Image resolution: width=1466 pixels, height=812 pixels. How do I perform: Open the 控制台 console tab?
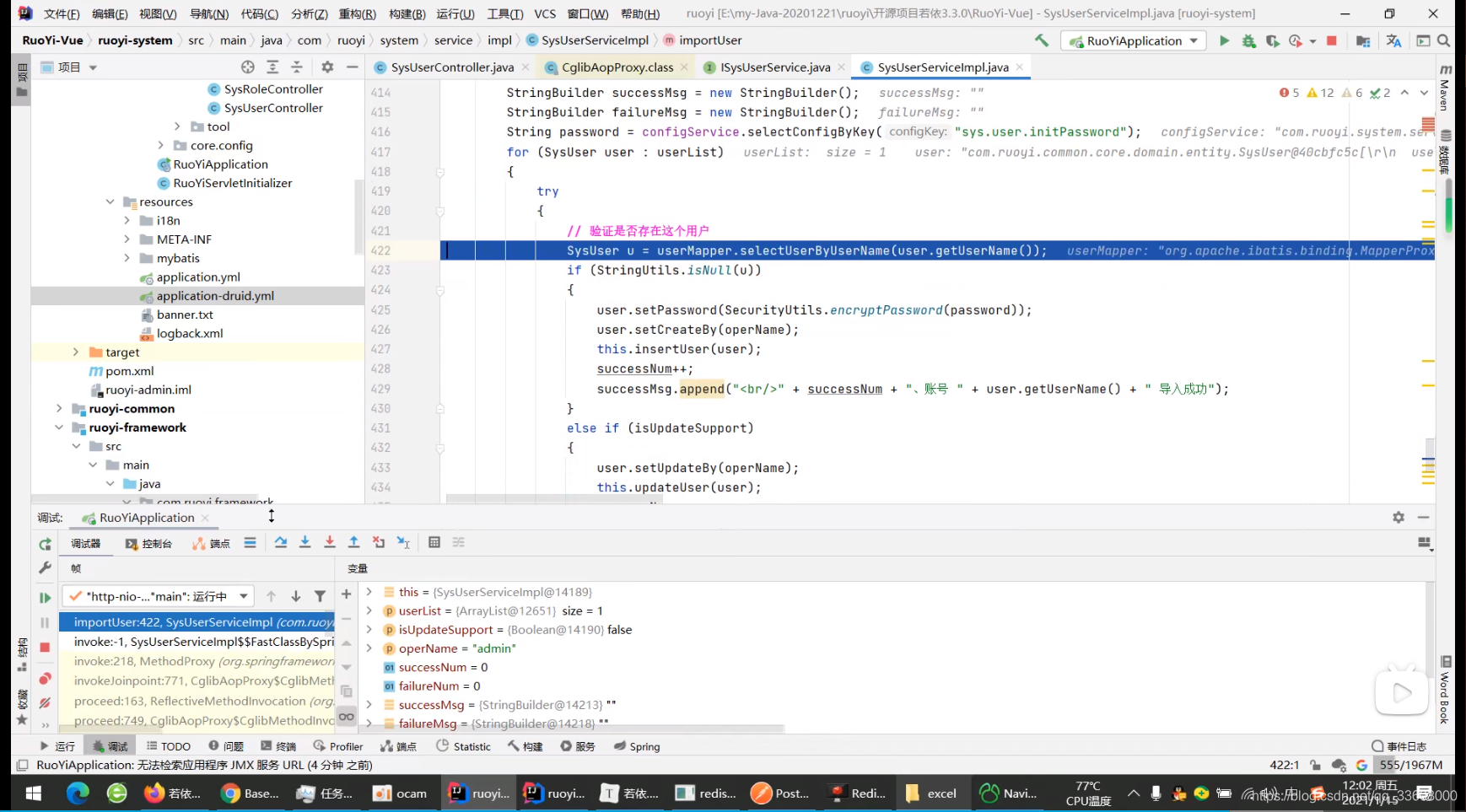point(148,544)
